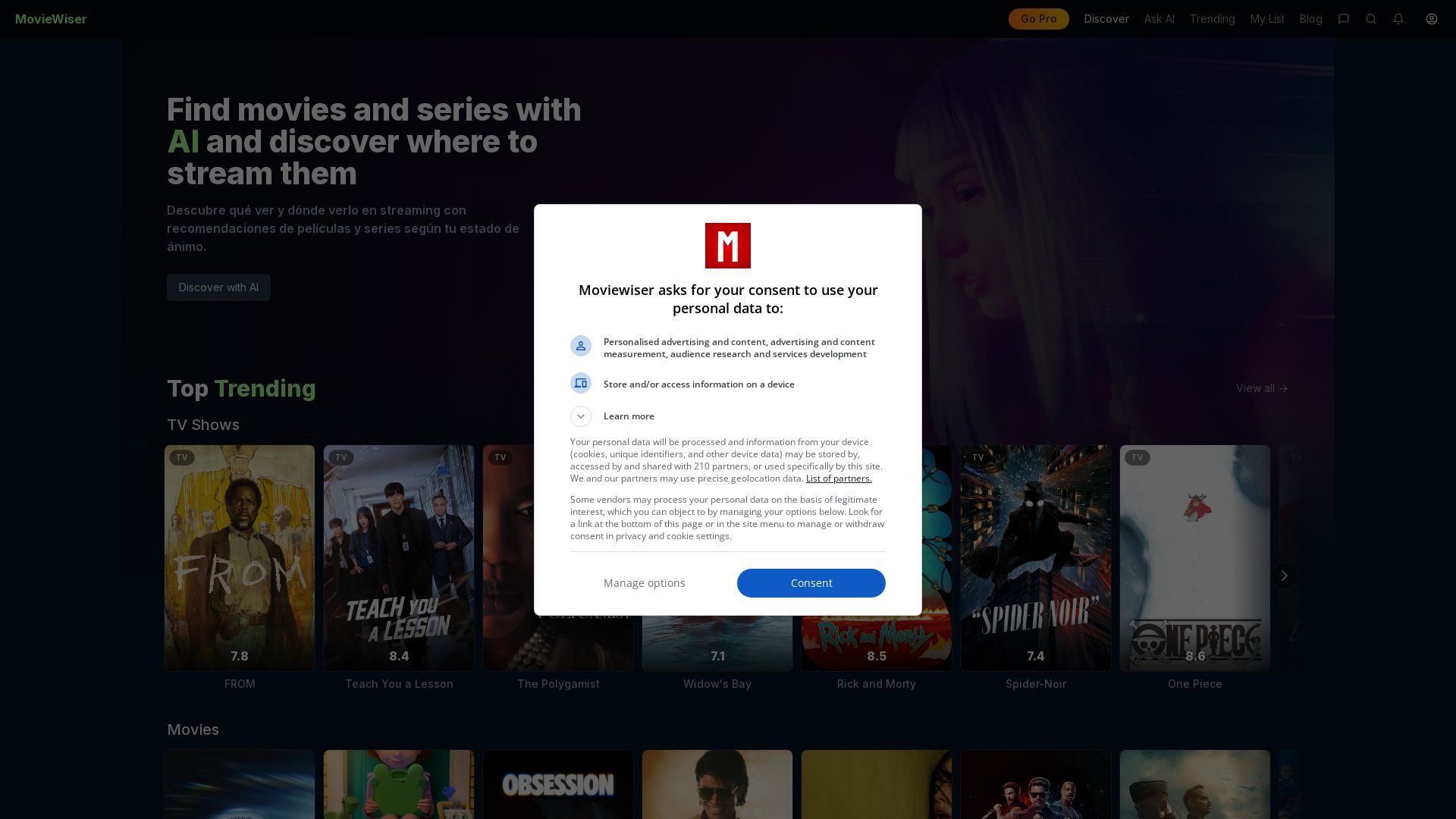Click the Consent button

coord(811,583)
